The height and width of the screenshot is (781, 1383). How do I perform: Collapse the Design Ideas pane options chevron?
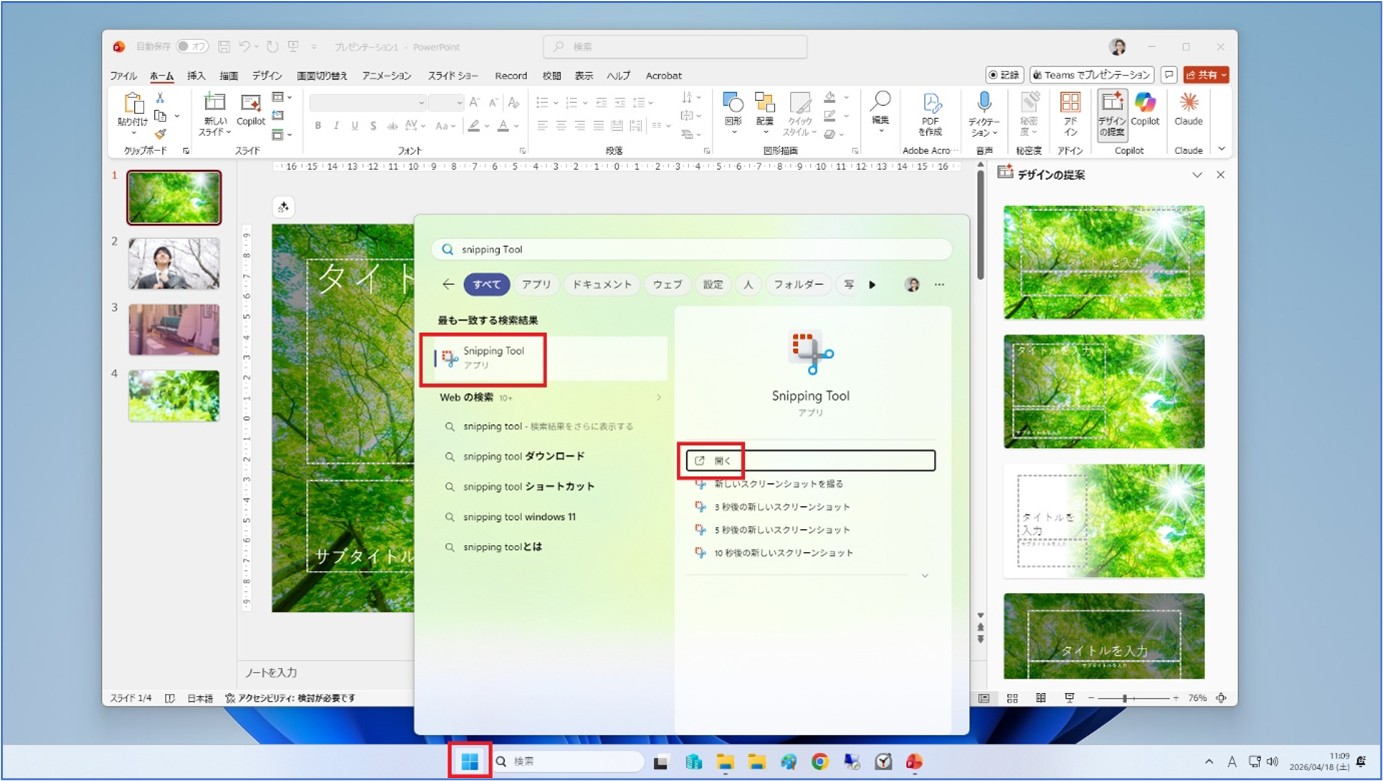pyautogui.click(x=1197, y=175)
